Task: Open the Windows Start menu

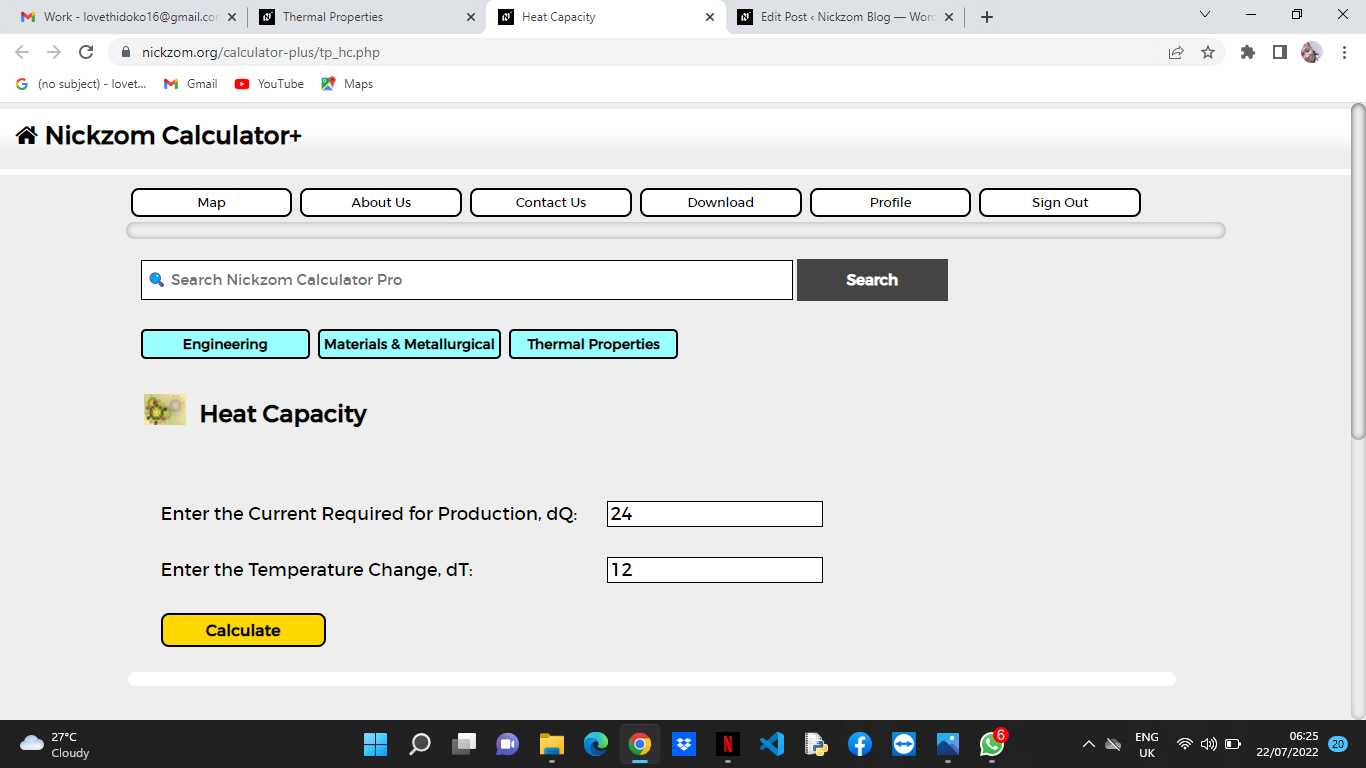Action: (375, 744)
